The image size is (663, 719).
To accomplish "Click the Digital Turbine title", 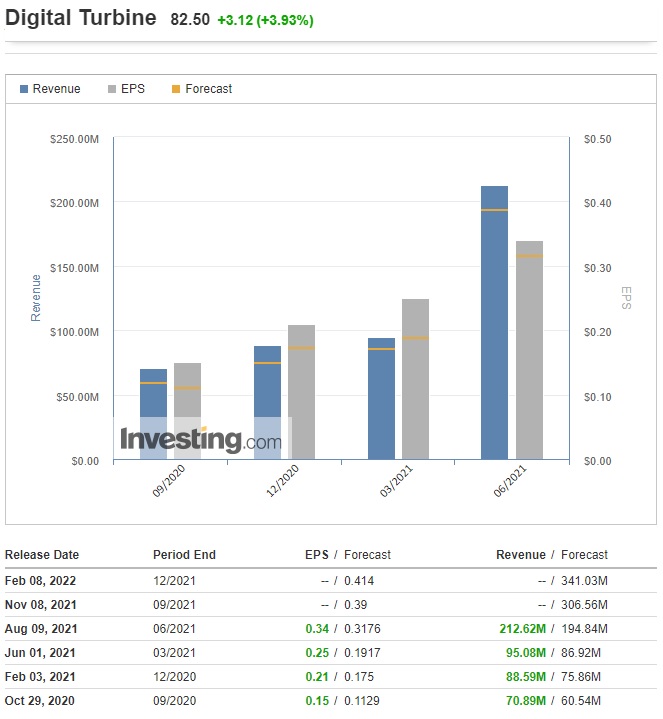I will coord(81,18).
